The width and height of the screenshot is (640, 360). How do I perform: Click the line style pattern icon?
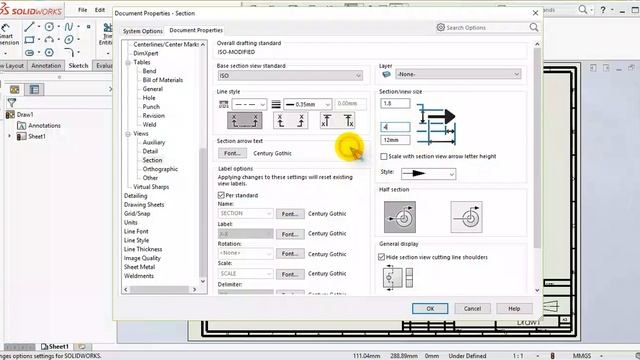(x=224, y=104)
